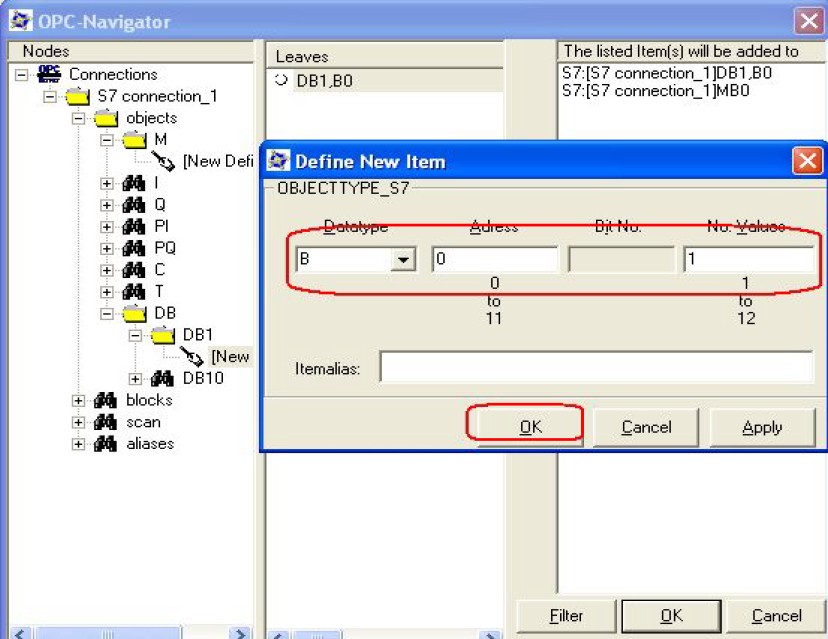Click the S7 connection_1 folder icon

tap(77, 96)
